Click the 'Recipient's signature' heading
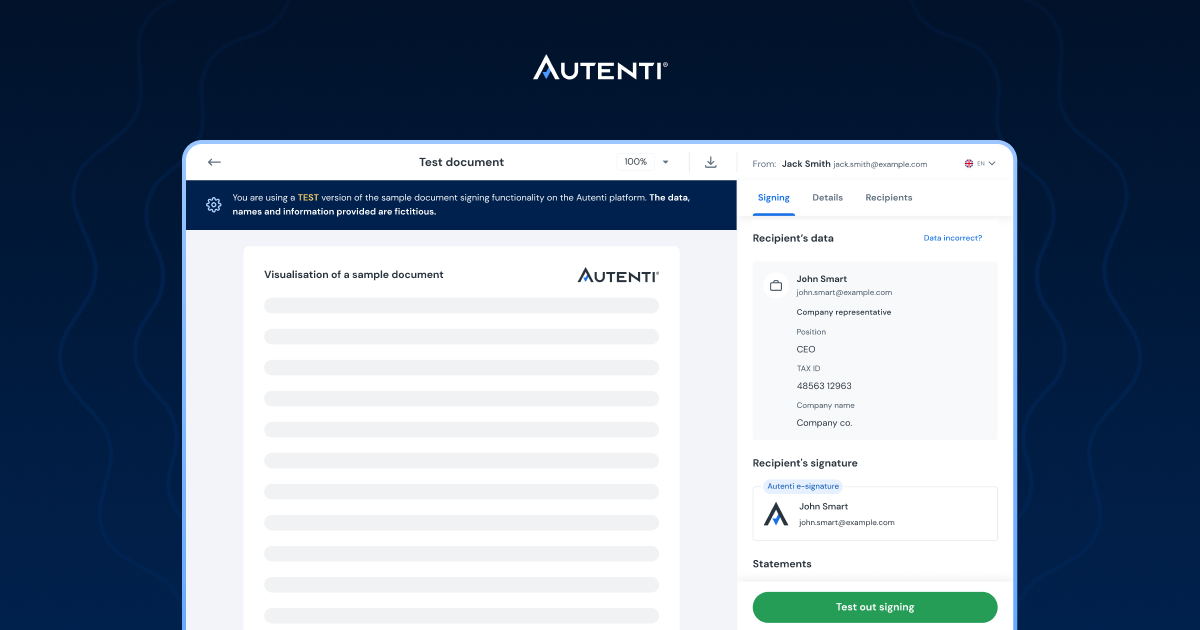Viewport: 1200px width, 630px height. coord(805,463)
